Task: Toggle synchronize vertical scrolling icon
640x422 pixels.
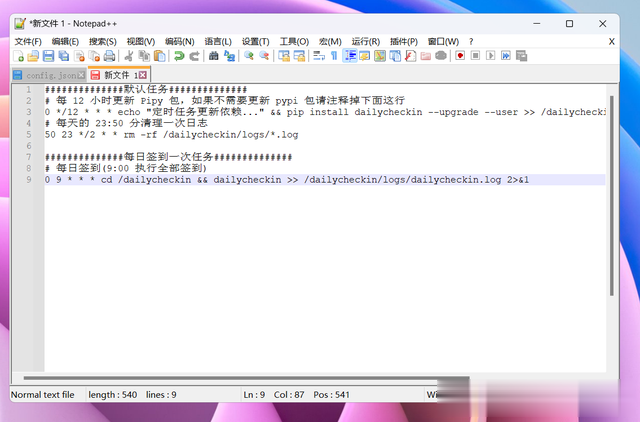Action: point(284,56)
